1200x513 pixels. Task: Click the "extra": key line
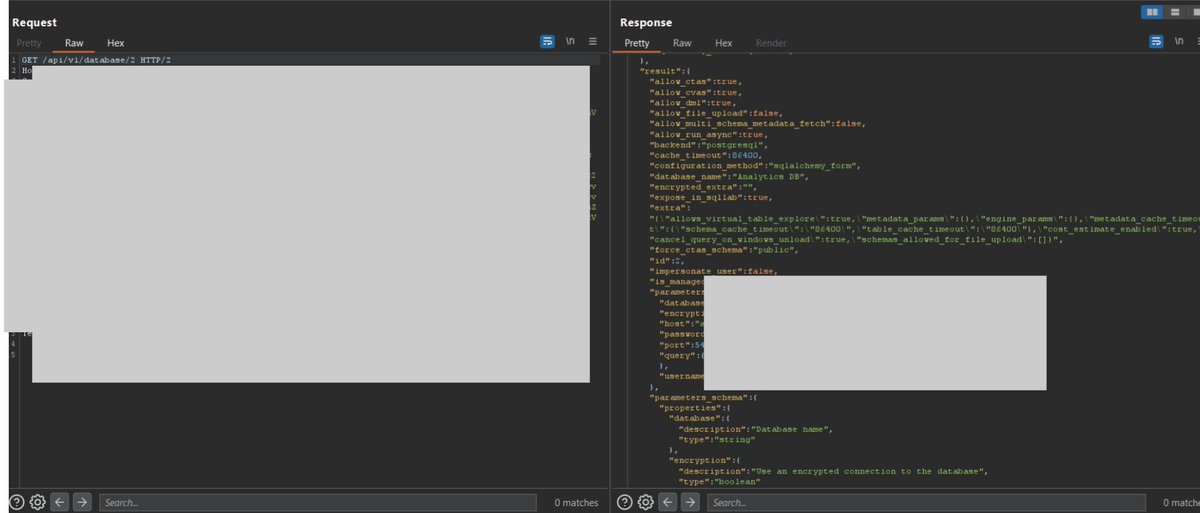pos(670,207)
